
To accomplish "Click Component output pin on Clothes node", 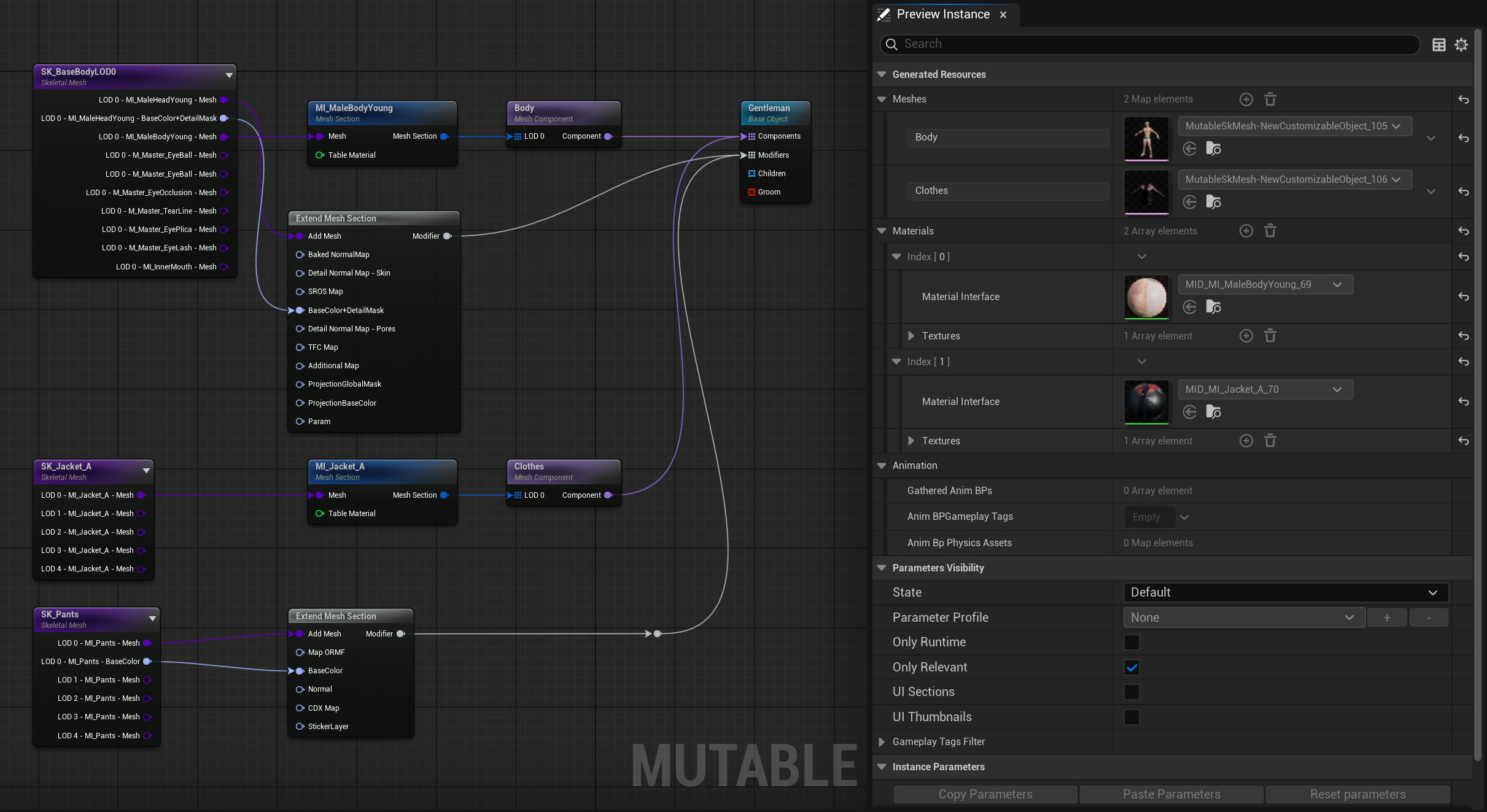I will (608, 495).
